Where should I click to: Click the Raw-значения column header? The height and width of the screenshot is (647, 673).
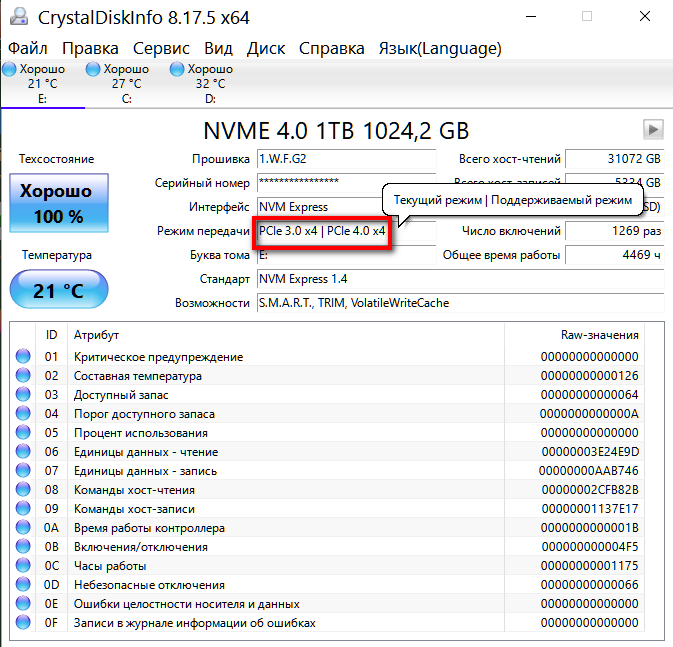pyautogui.click(x=574, y=335)
